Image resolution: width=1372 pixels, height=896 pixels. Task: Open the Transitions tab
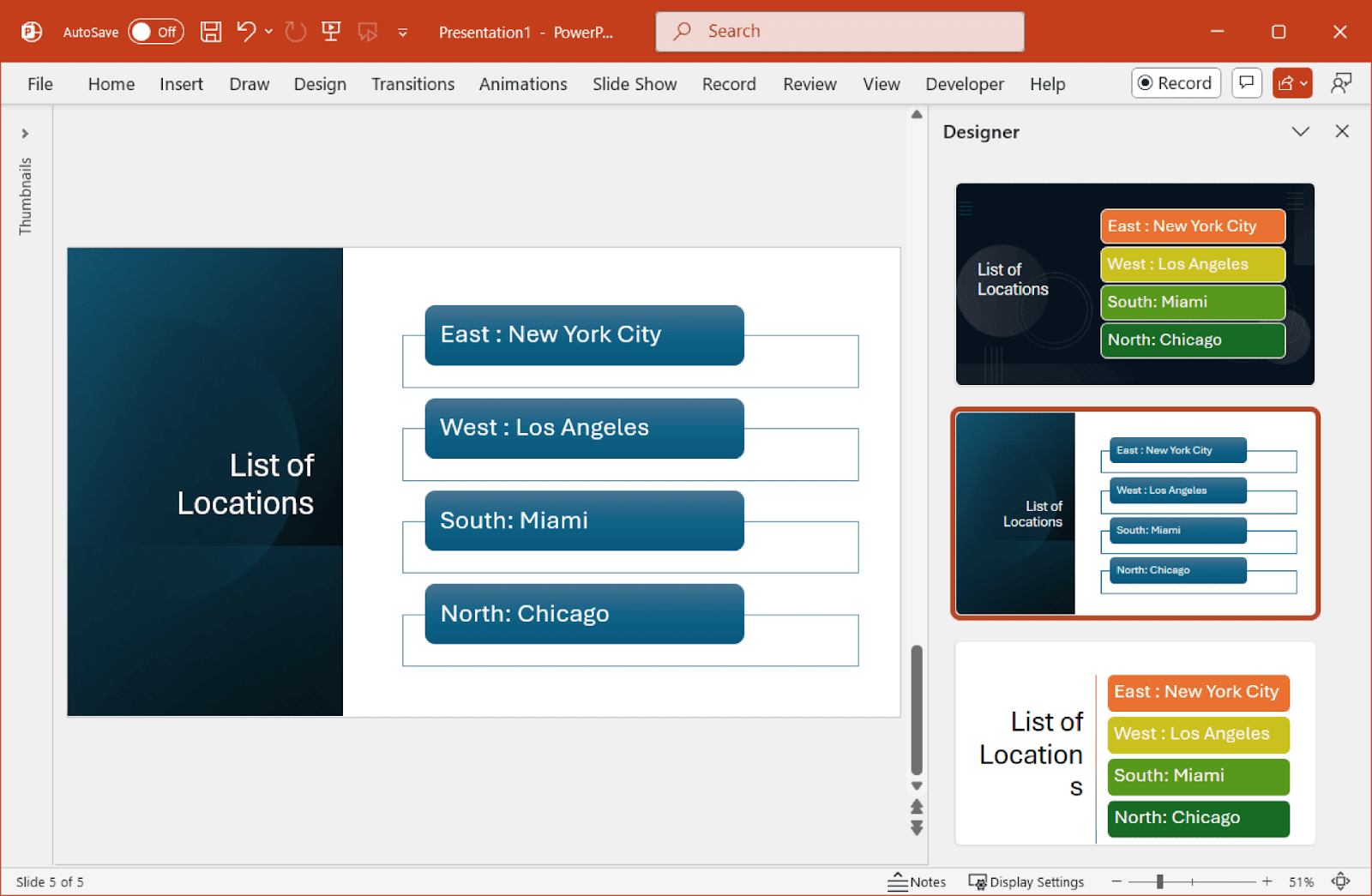(412, 84)
